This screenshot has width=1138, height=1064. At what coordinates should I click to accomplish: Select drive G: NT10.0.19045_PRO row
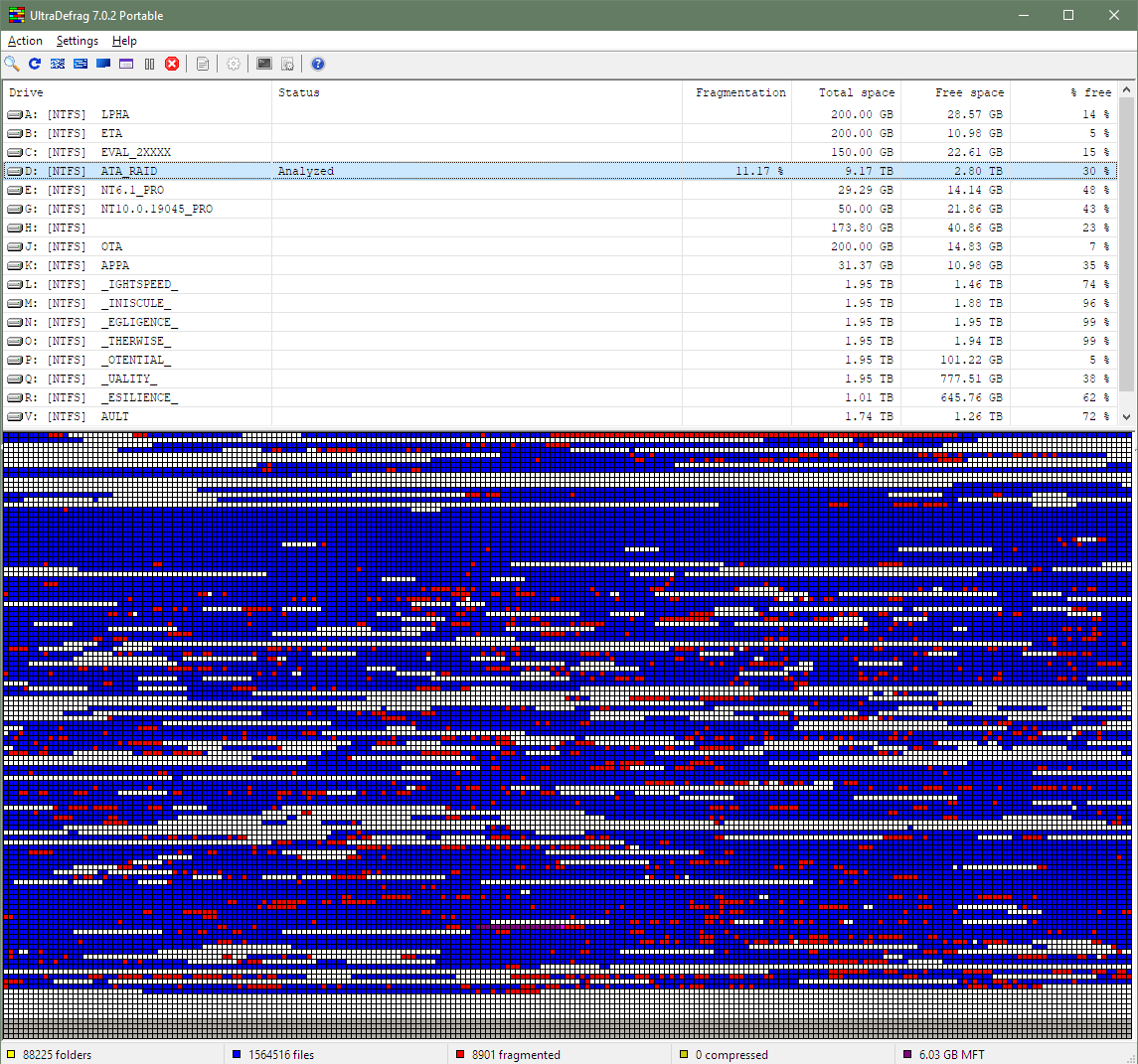tap(561, 209)
